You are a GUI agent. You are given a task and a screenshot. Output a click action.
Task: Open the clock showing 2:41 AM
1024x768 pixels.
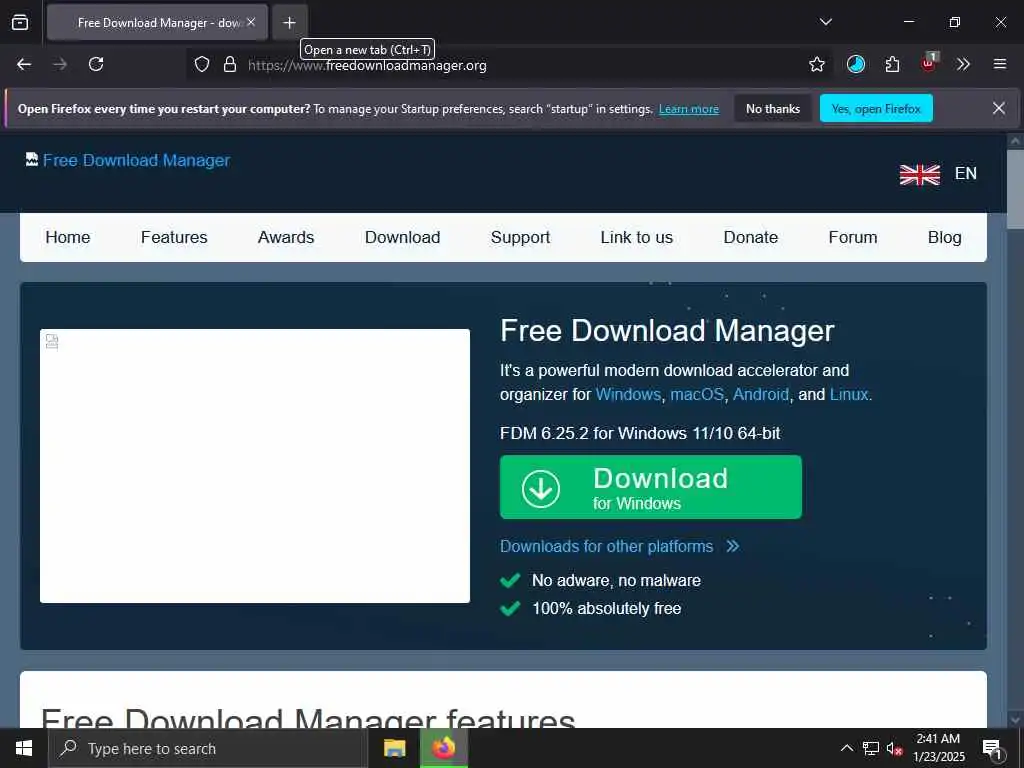pyautogui.click(x=938, y=748)
